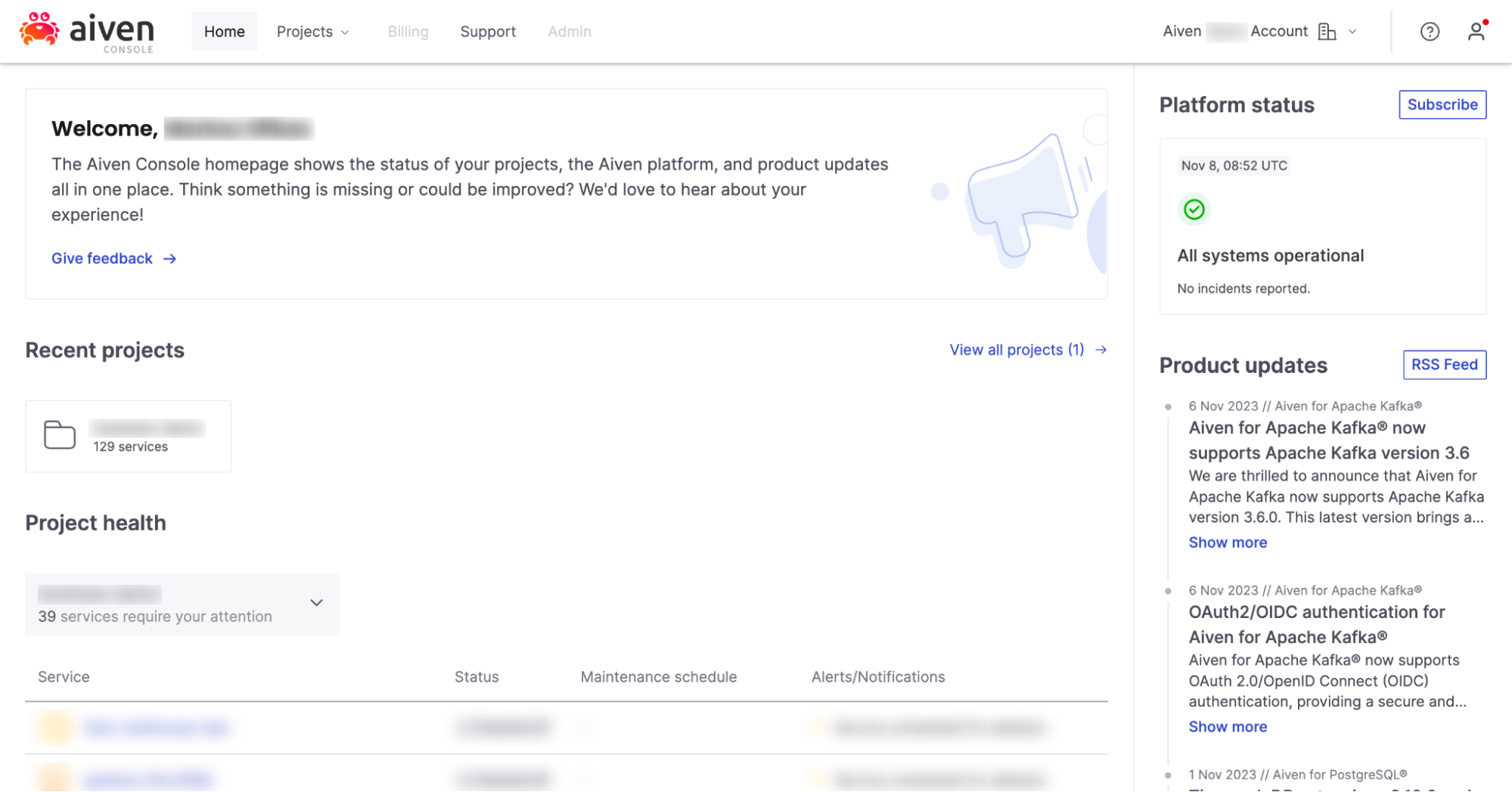Click the arrow next to Give feedback
Screen dimensions: 1512x792
coord(170,259)
